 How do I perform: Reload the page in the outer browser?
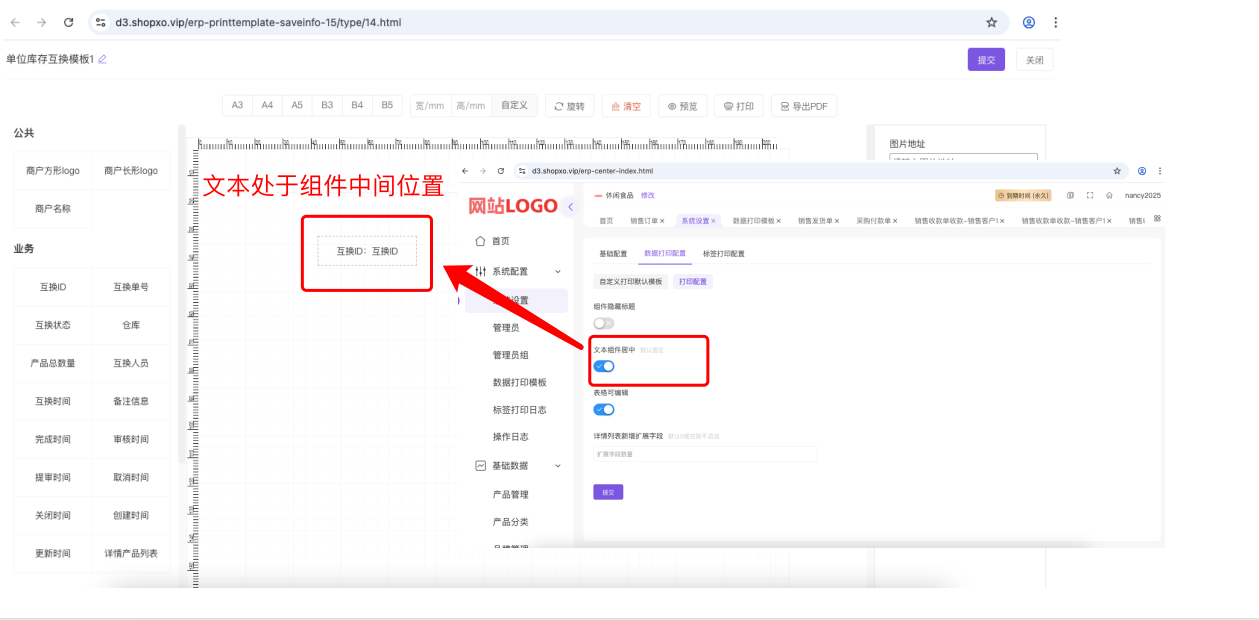click(68, 22)
